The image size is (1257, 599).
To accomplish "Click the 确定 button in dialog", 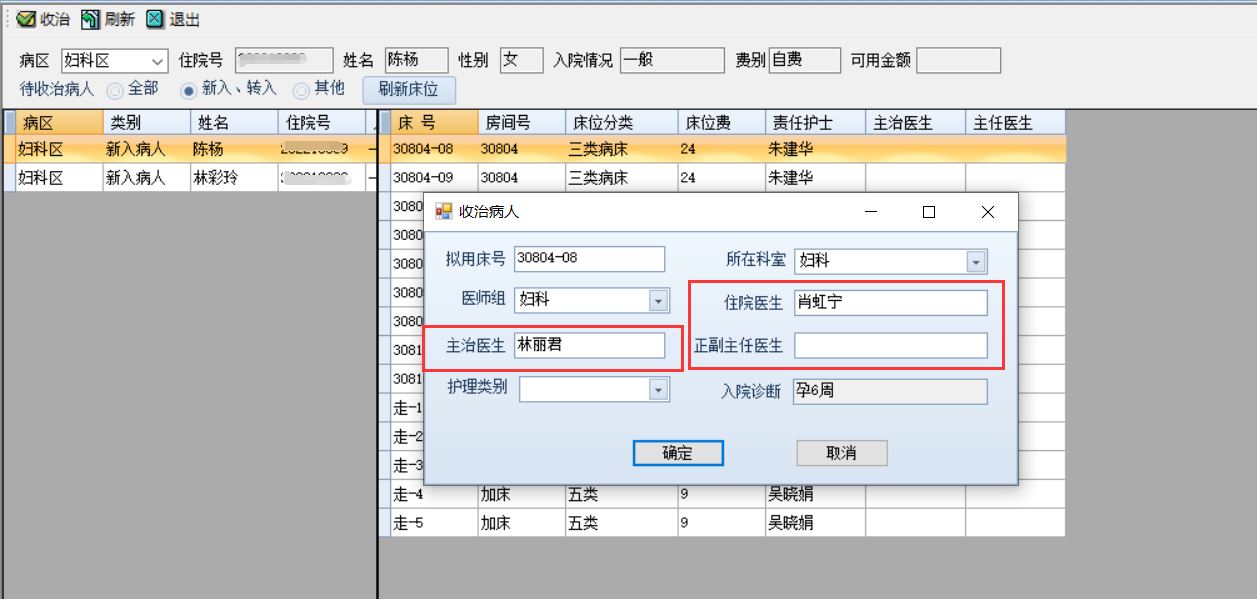I will (x=678, y=453).
